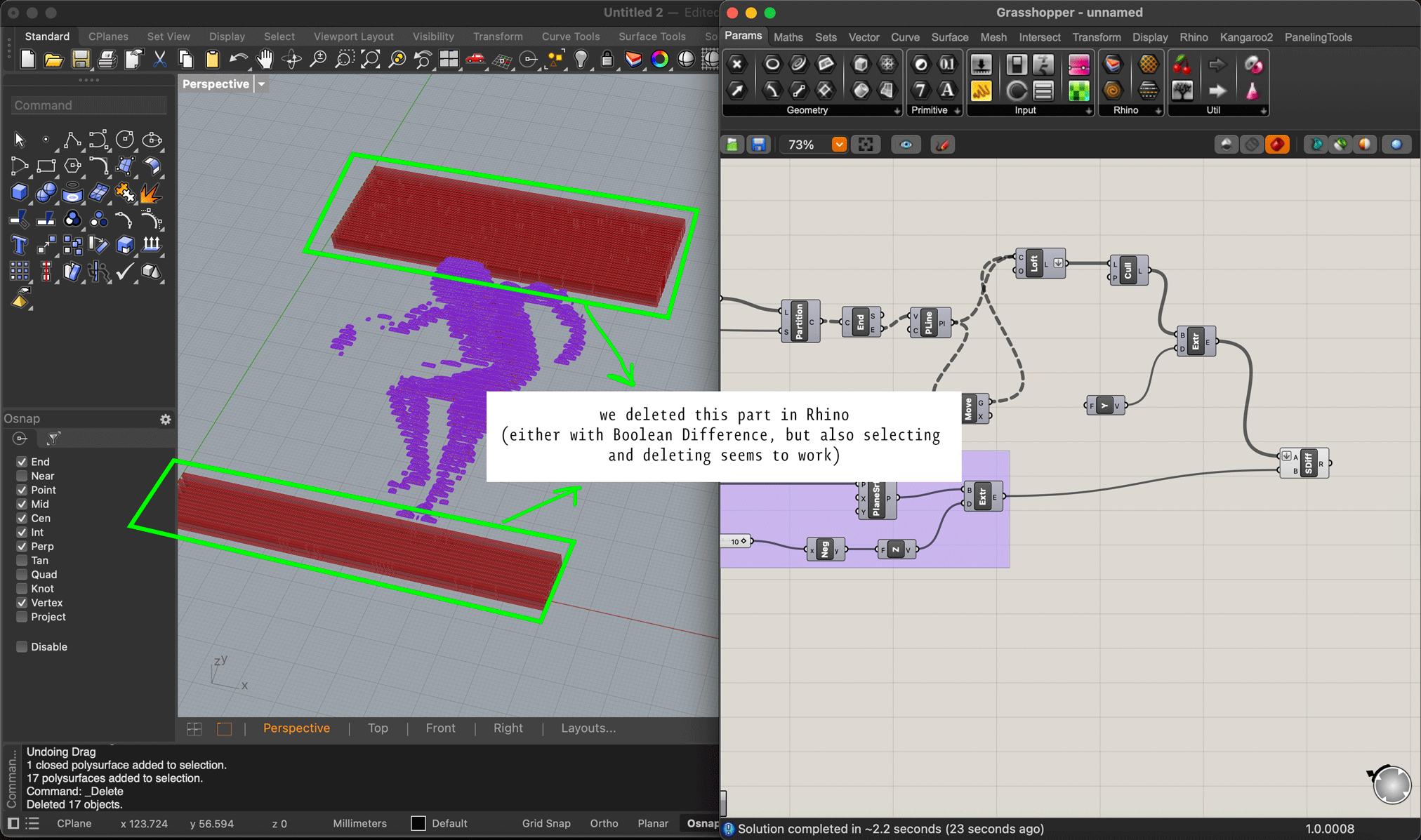
Task: Click the Text object tool icon
Action: [19, 245]
